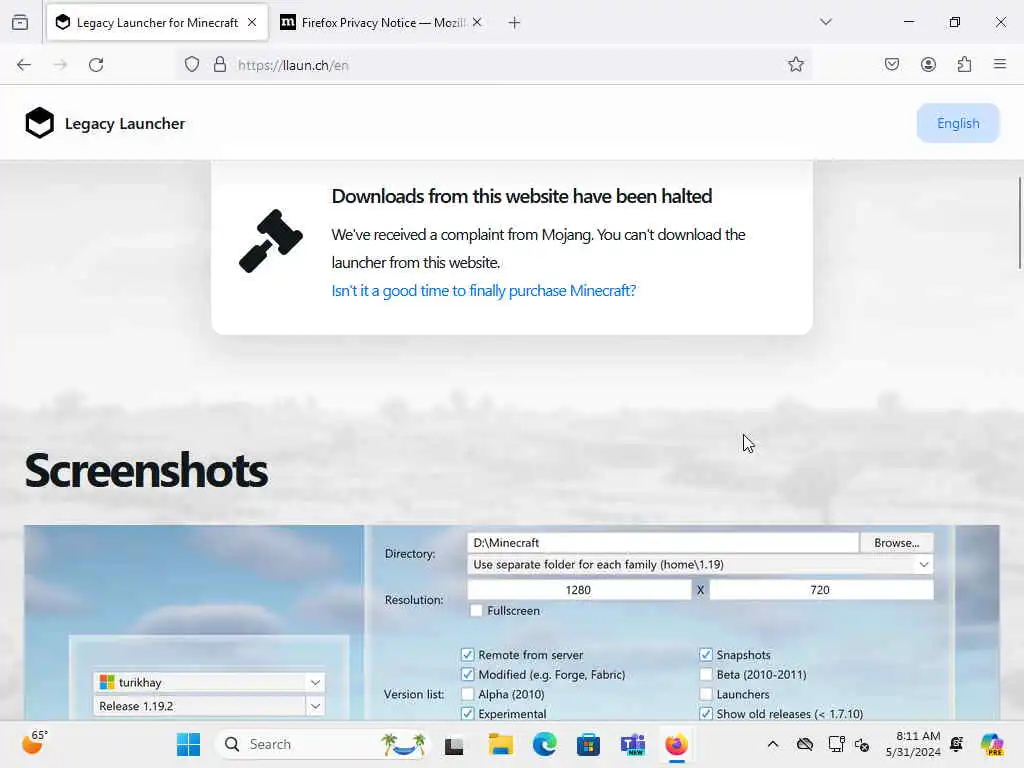
Task: Enable Launchers checkbox
Action: (x=706, y=694)
